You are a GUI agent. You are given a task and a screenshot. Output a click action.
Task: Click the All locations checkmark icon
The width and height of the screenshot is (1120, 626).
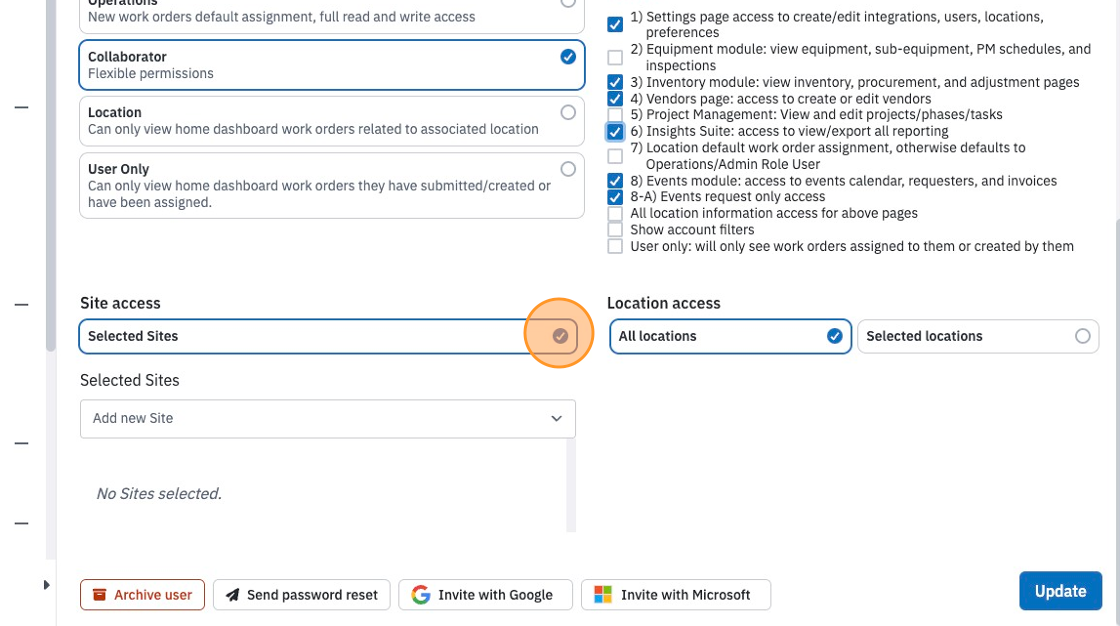pos(834,336)
